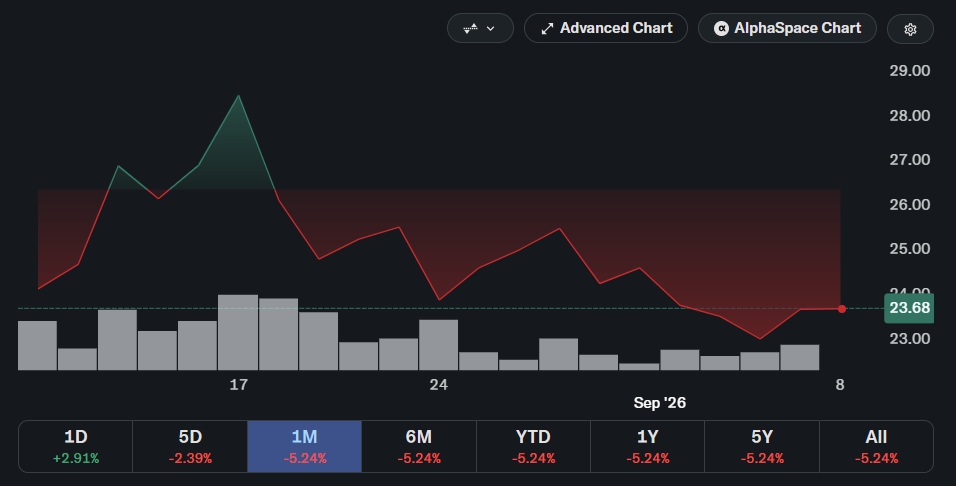Image resolution: width=956 pixels, height=486 pixels.
Task: Open the Advanced Chart
Action: (605, 28)
